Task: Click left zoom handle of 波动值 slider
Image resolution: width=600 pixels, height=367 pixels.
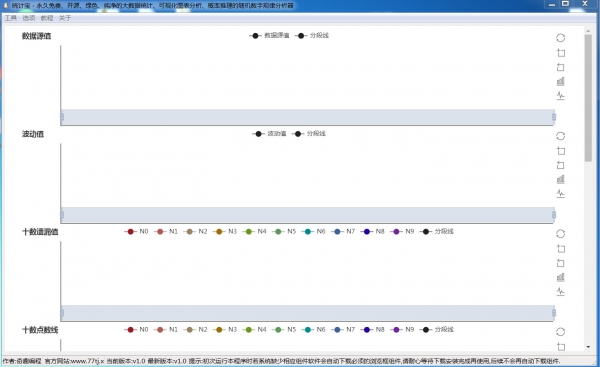Action: (62, 215)
